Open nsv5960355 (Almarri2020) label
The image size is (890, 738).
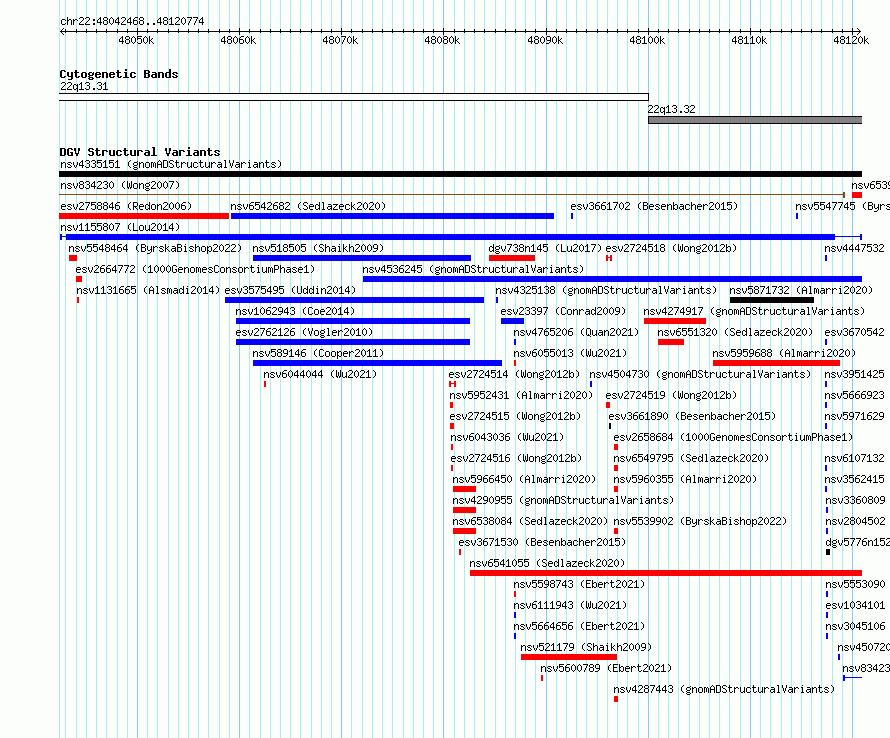coord(685,480)
